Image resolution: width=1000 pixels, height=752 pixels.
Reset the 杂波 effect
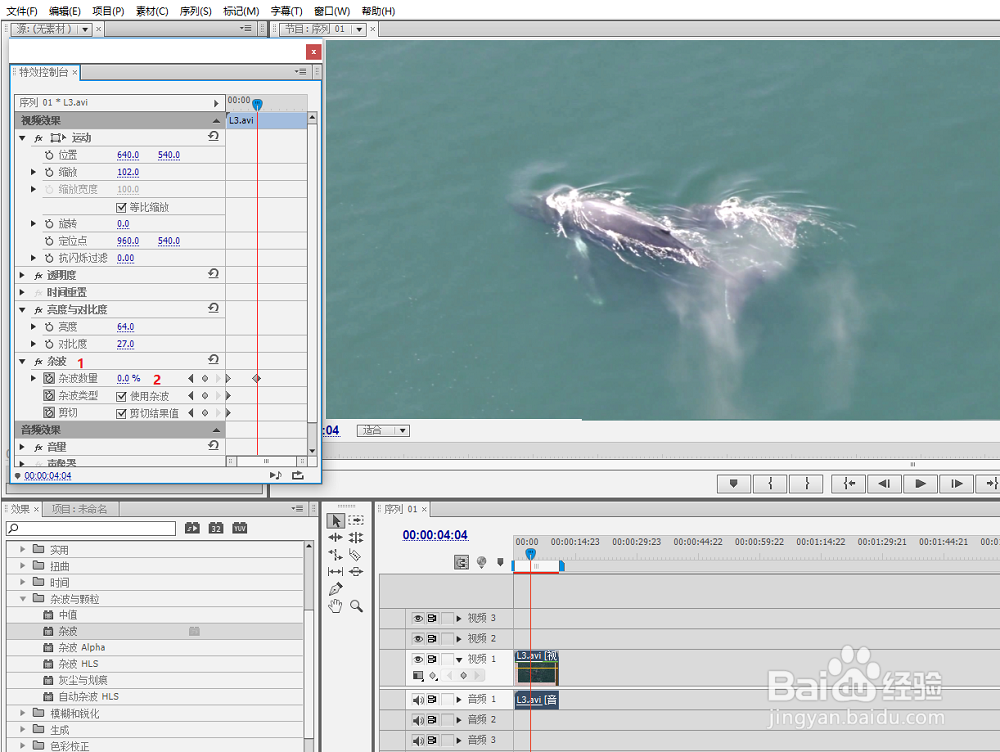[214, 360]
